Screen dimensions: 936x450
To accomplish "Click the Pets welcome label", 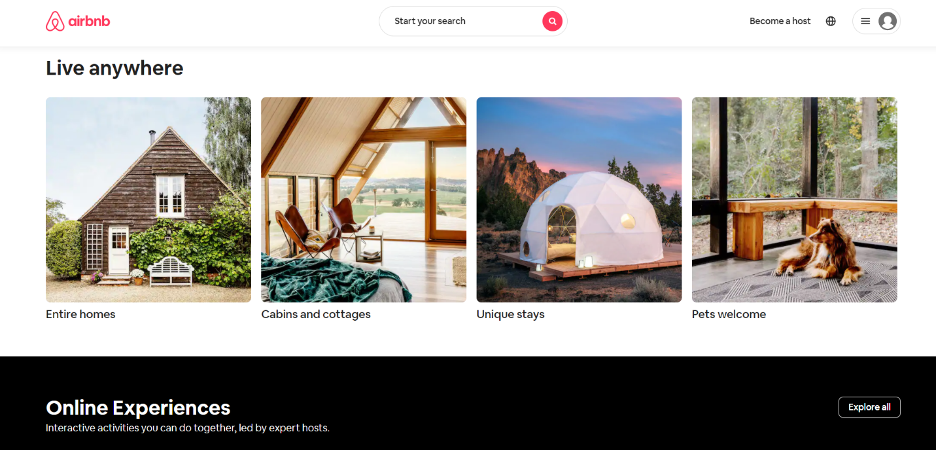I will (x=729, y=314).
